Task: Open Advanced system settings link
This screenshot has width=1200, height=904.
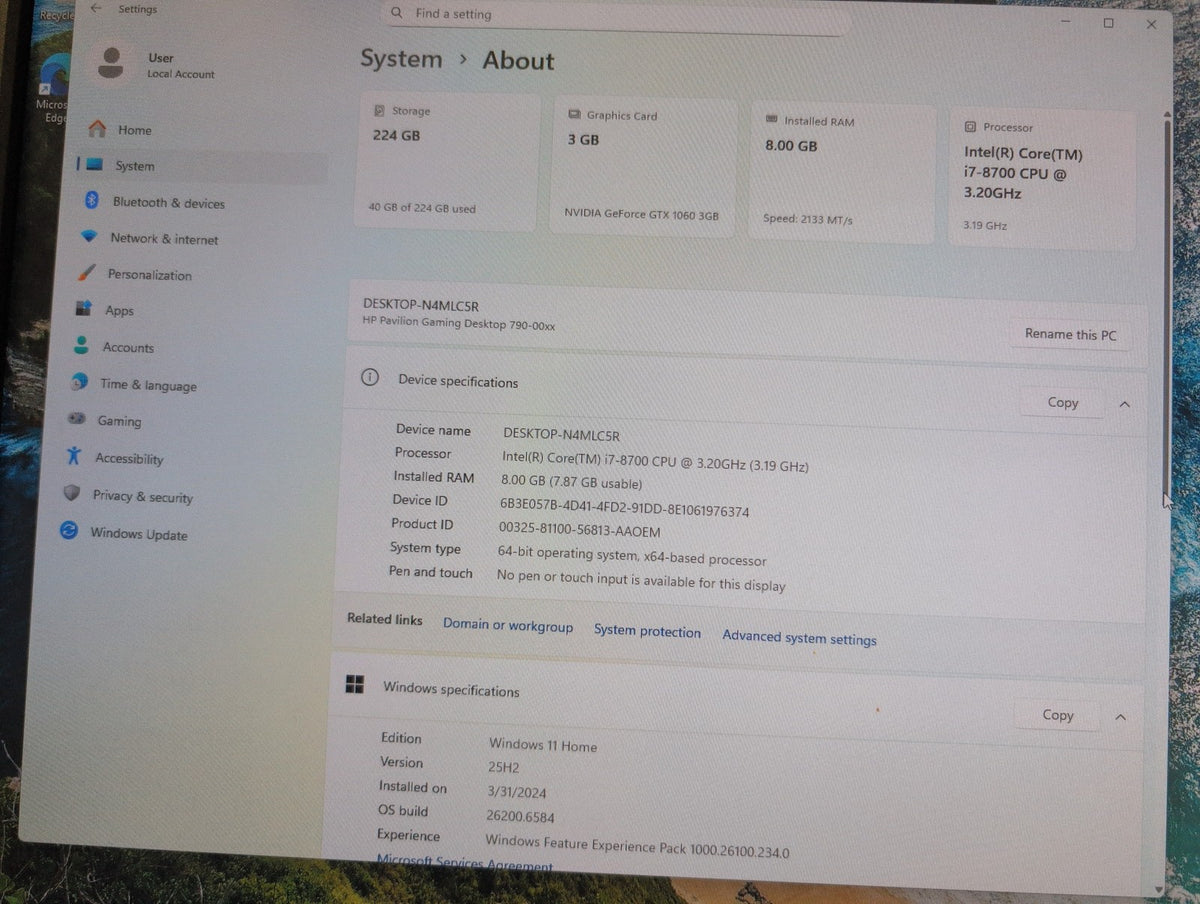Action: click(799, 637)
